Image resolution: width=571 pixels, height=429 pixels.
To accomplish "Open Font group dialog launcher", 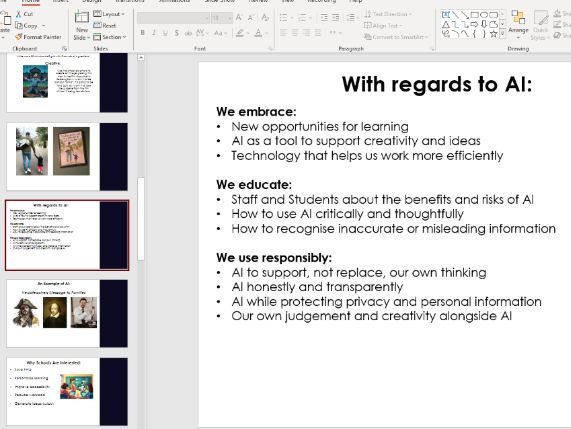I will click(271, 48).
